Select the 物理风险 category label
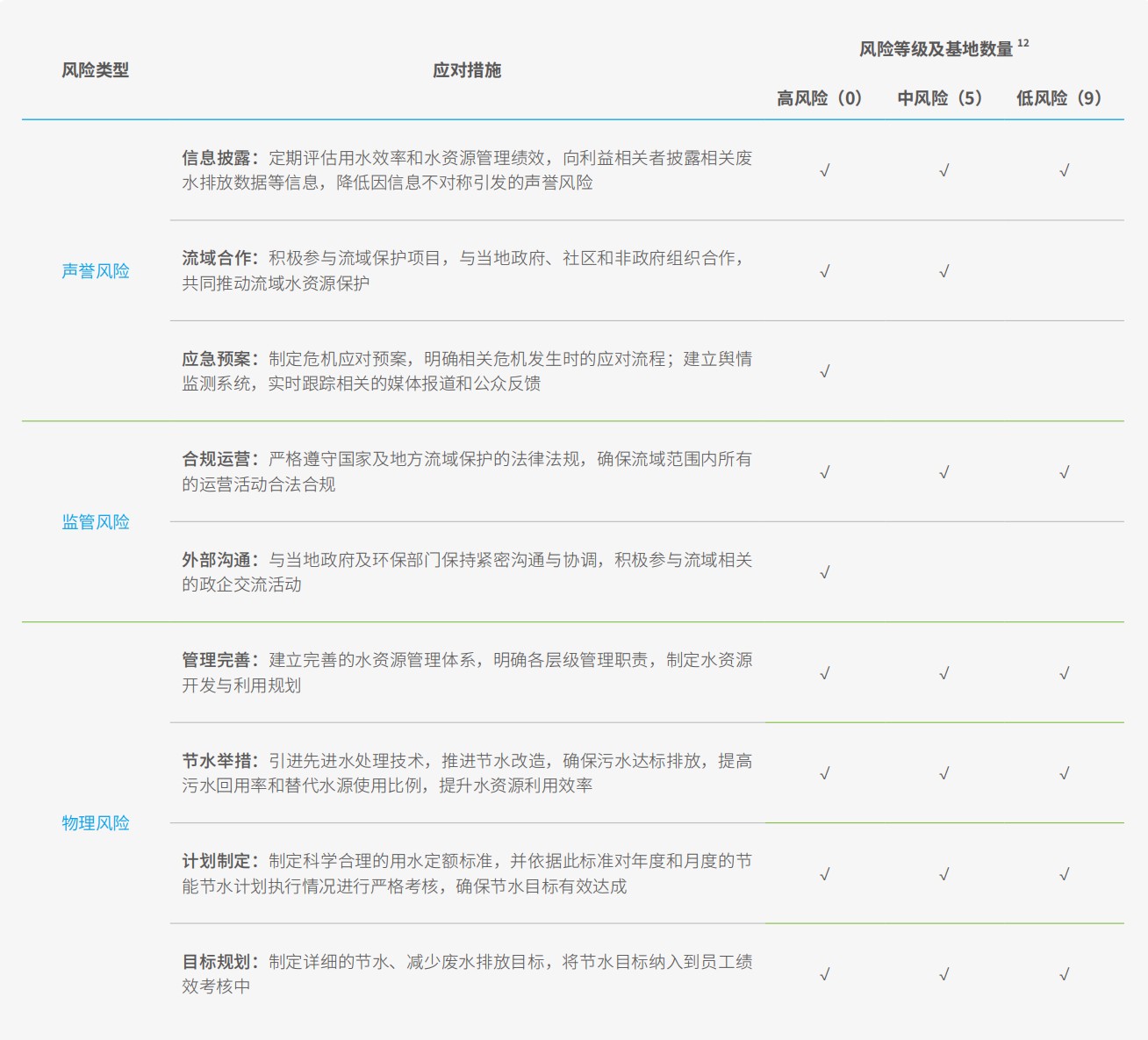The image size is (1148, 1040). 96,823
